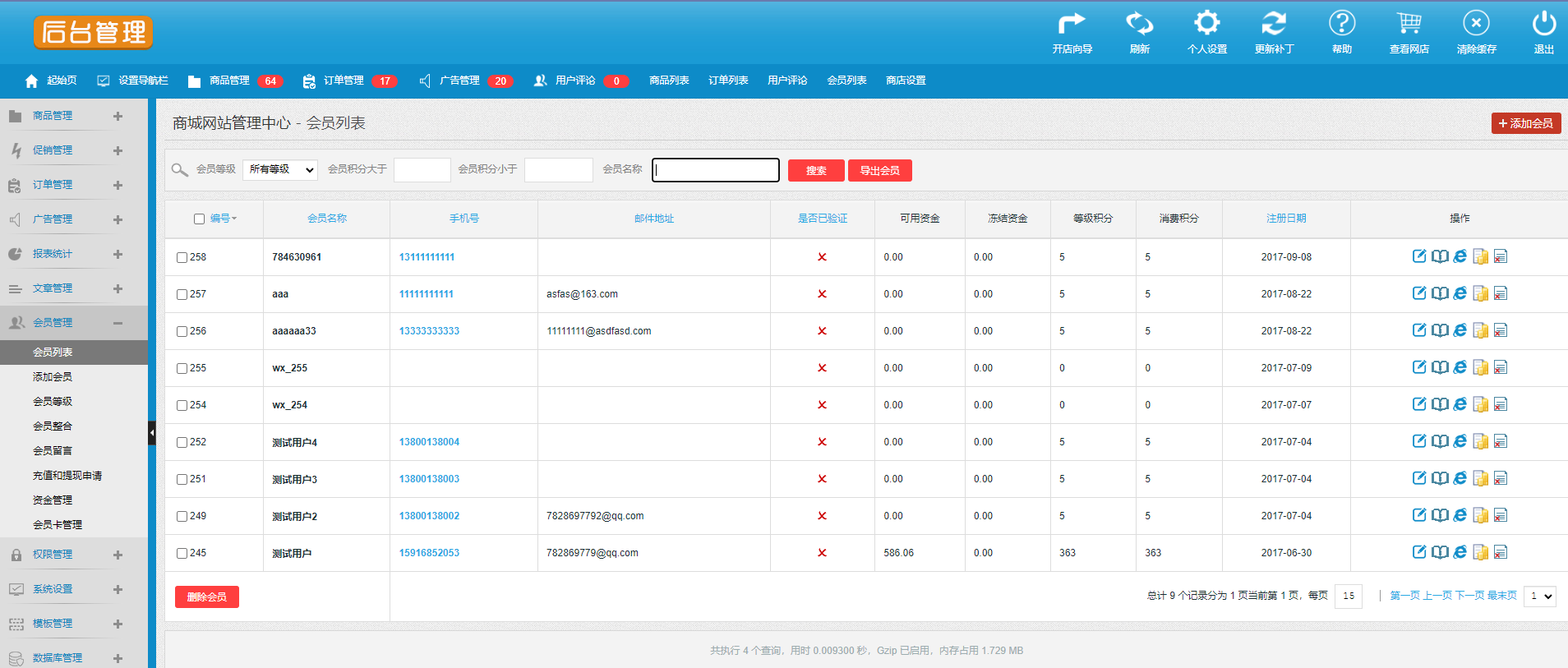Click the 查看网店 shopping cart icon

click(1409, 23)
